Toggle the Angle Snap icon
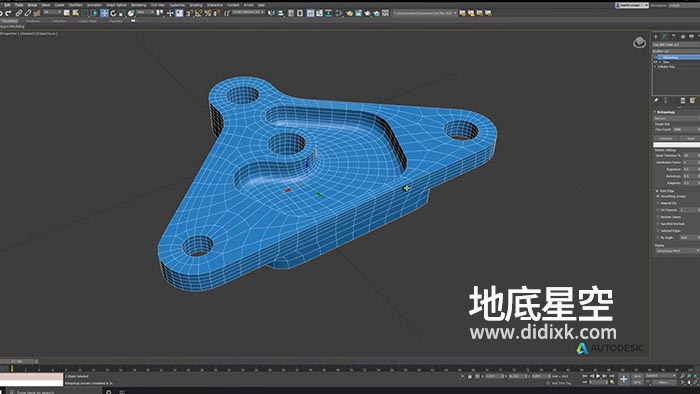The width and height of the screenshot is (700, 394). [x=198, y=13]
